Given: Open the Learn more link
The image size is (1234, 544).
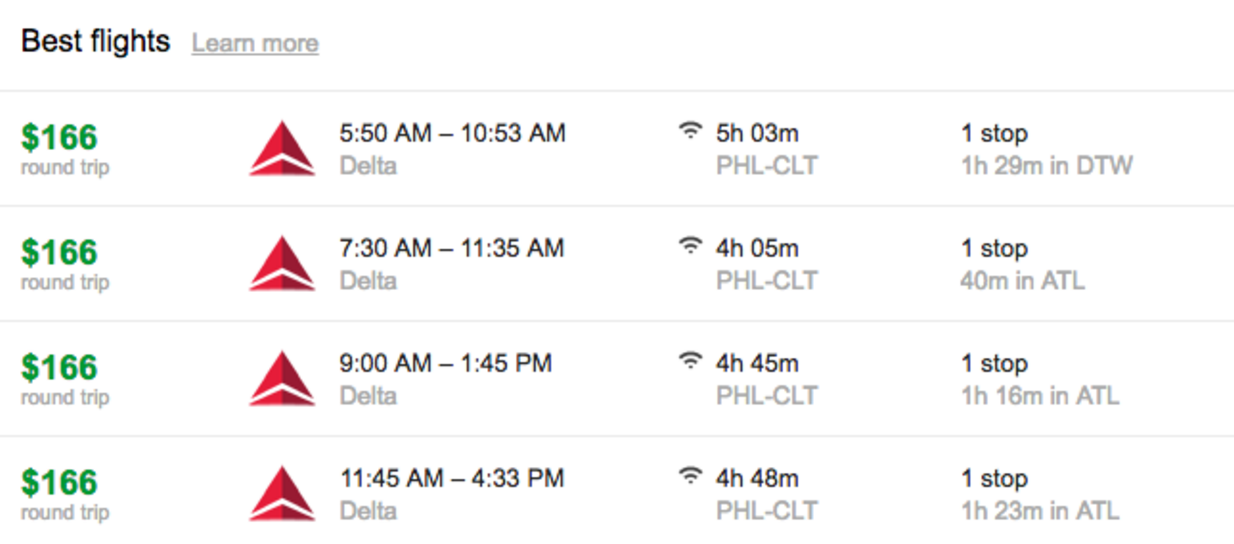Looking at the screenshot, I should 255,44.
